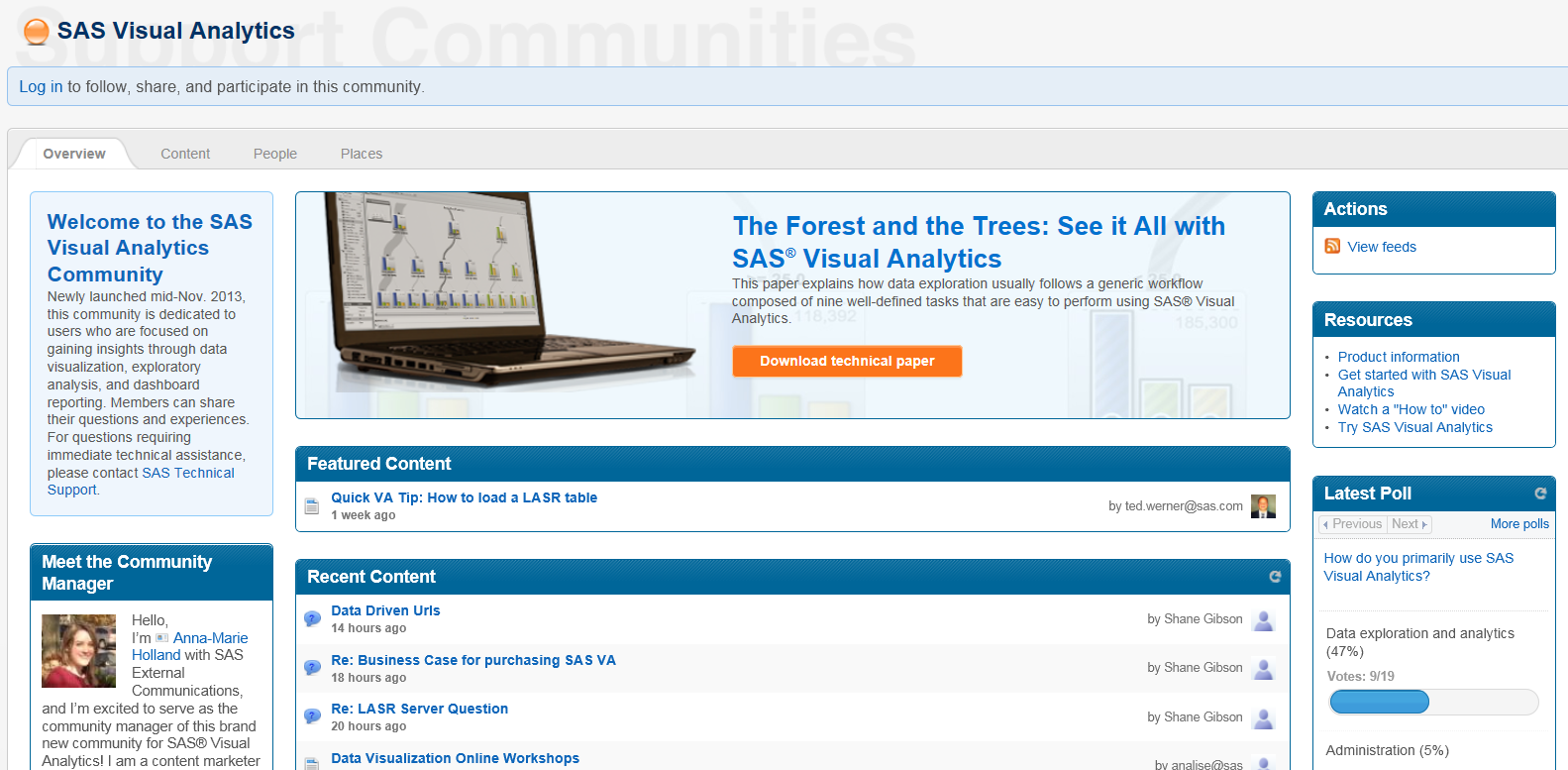Image resolution: width=1568 pixels, height=770 pixels.
Task: Click the RSS feed icon in Actions
Action: point(1332,247)
